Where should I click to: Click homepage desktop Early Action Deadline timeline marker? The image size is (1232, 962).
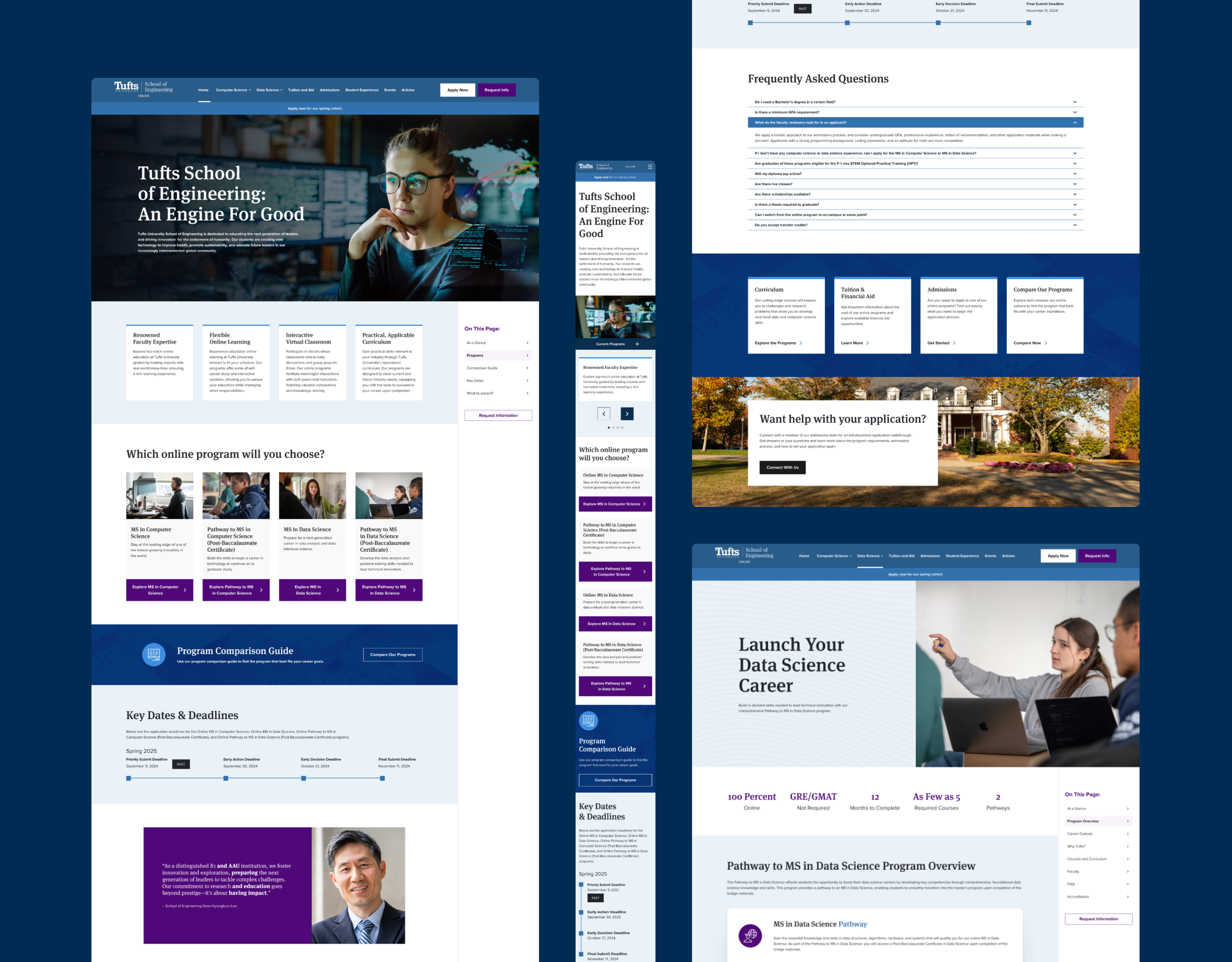(x=226, y=778)
